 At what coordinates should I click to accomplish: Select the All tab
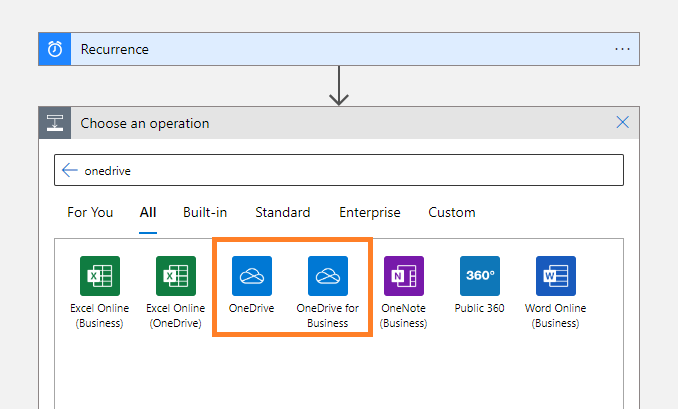148,212
